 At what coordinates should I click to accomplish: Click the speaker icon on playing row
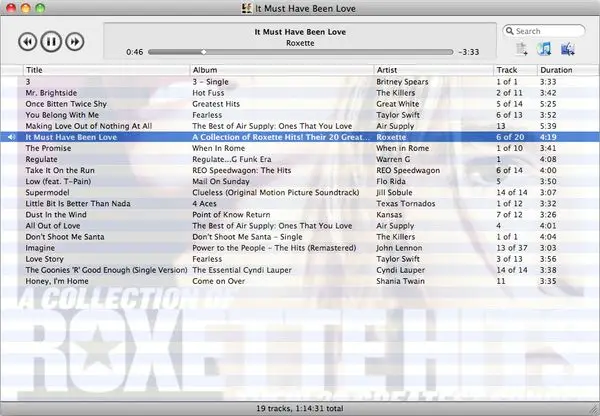click(11, 137)
